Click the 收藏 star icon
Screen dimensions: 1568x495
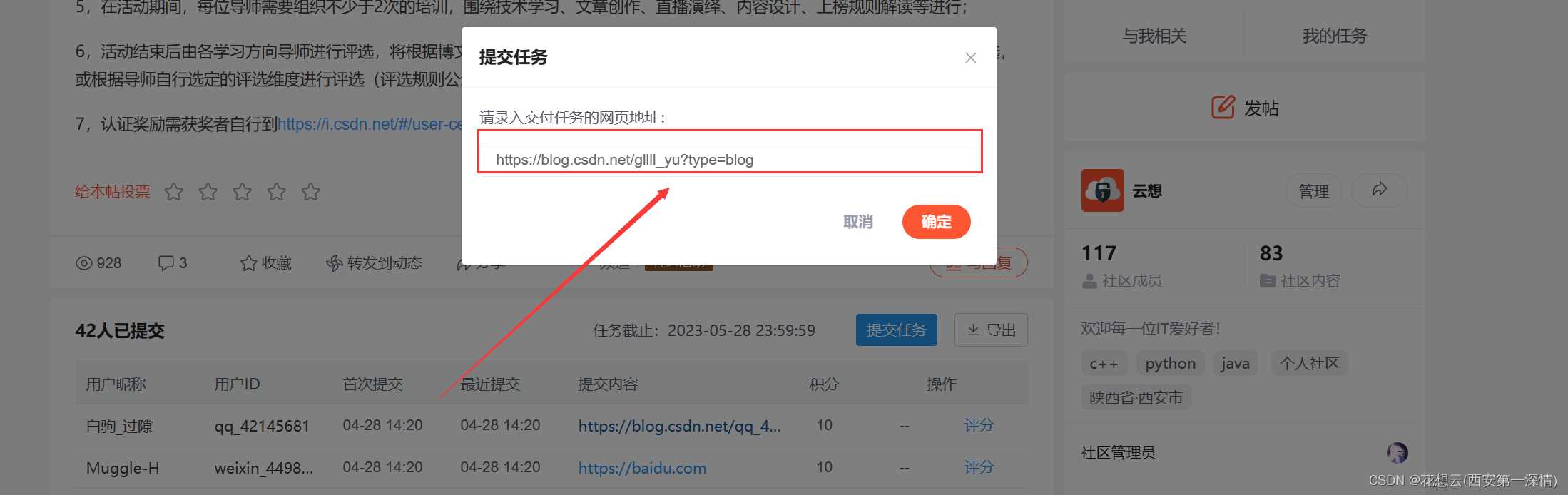point(248,263)
